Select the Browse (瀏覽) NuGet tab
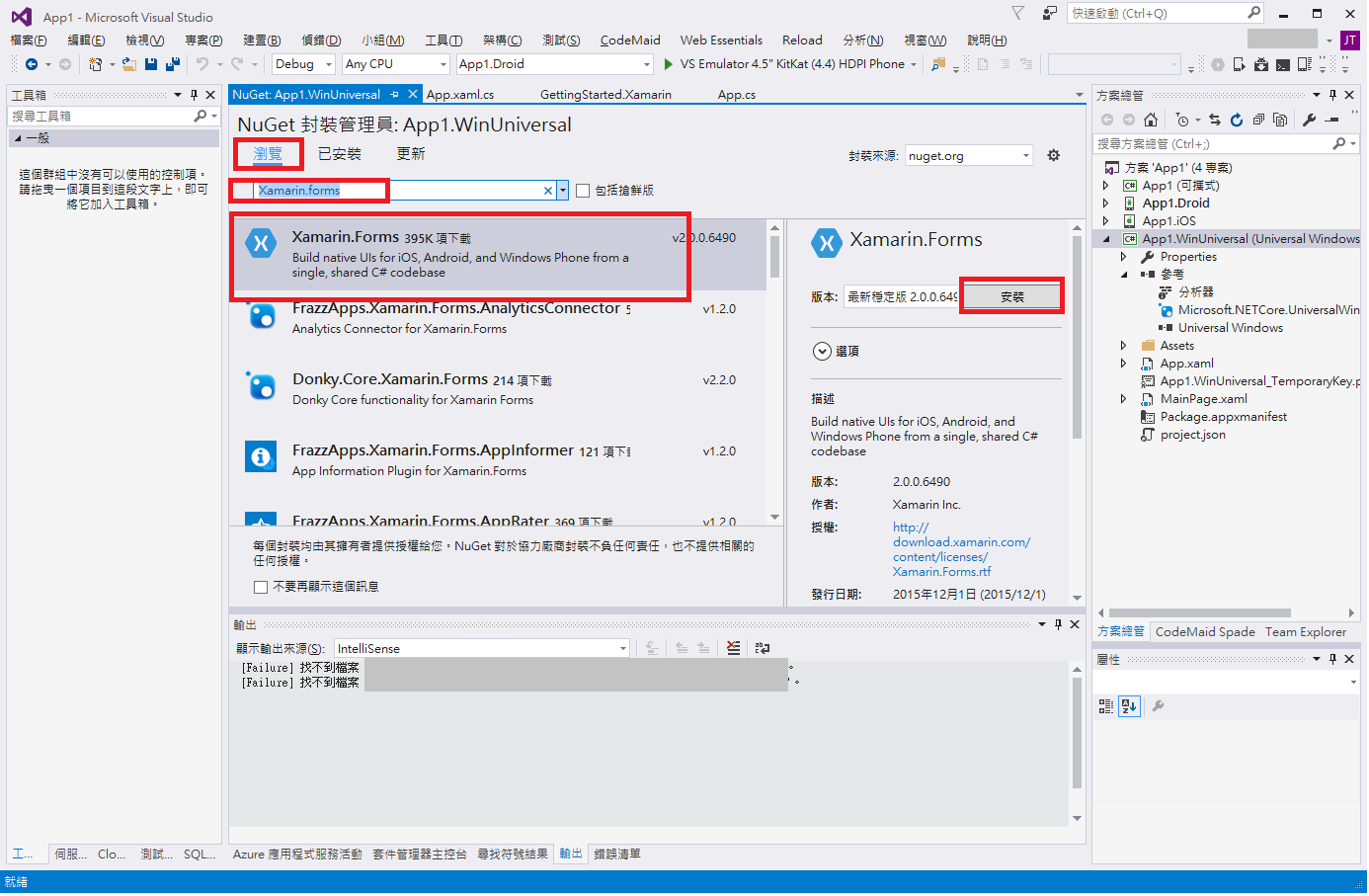This screenshot has width=1369, height=896. [268, 154]
